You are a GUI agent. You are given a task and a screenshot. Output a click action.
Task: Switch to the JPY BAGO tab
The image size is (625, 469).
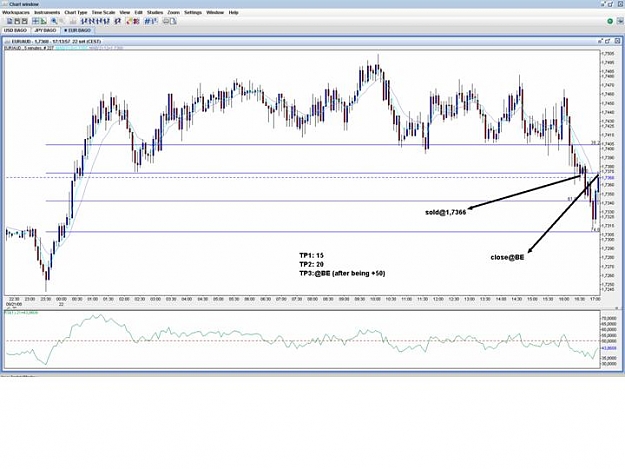(x=45, y=30)
